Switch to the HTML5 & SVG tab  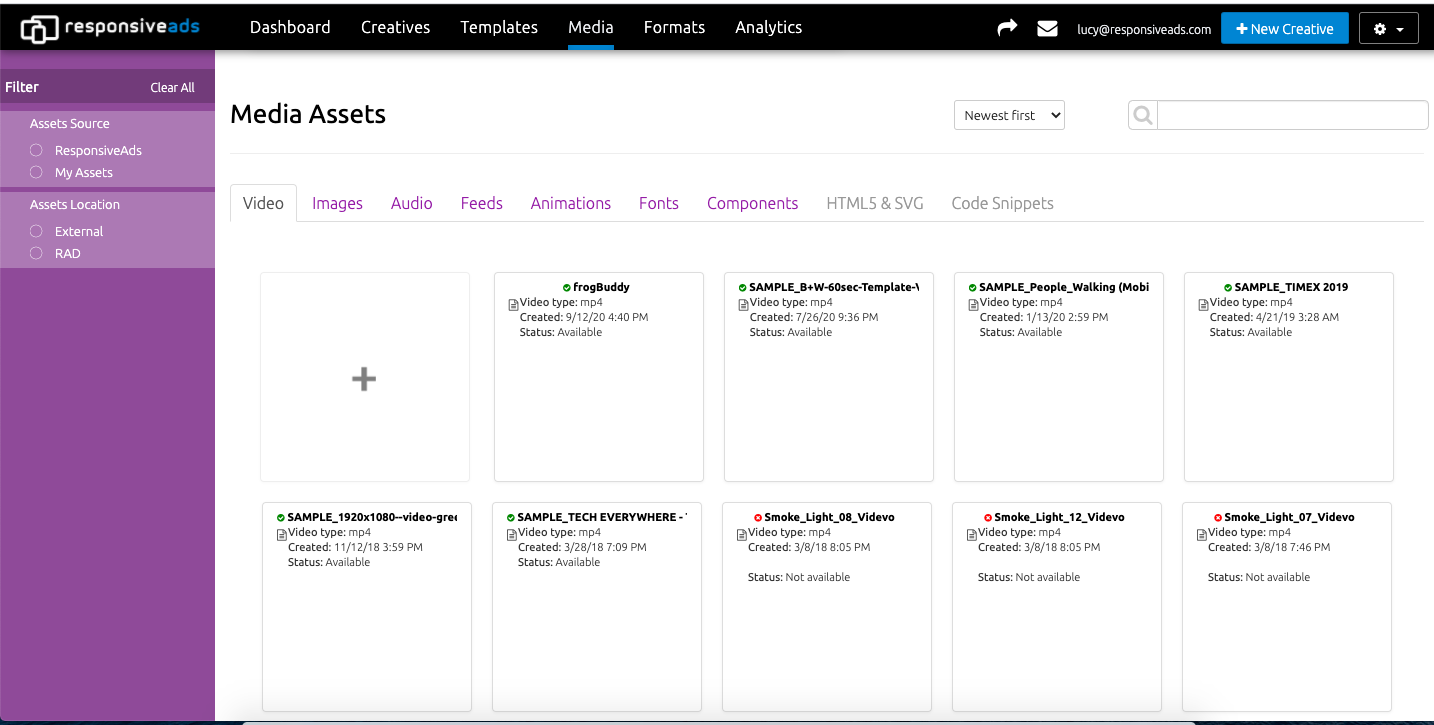tap(875, 203)
